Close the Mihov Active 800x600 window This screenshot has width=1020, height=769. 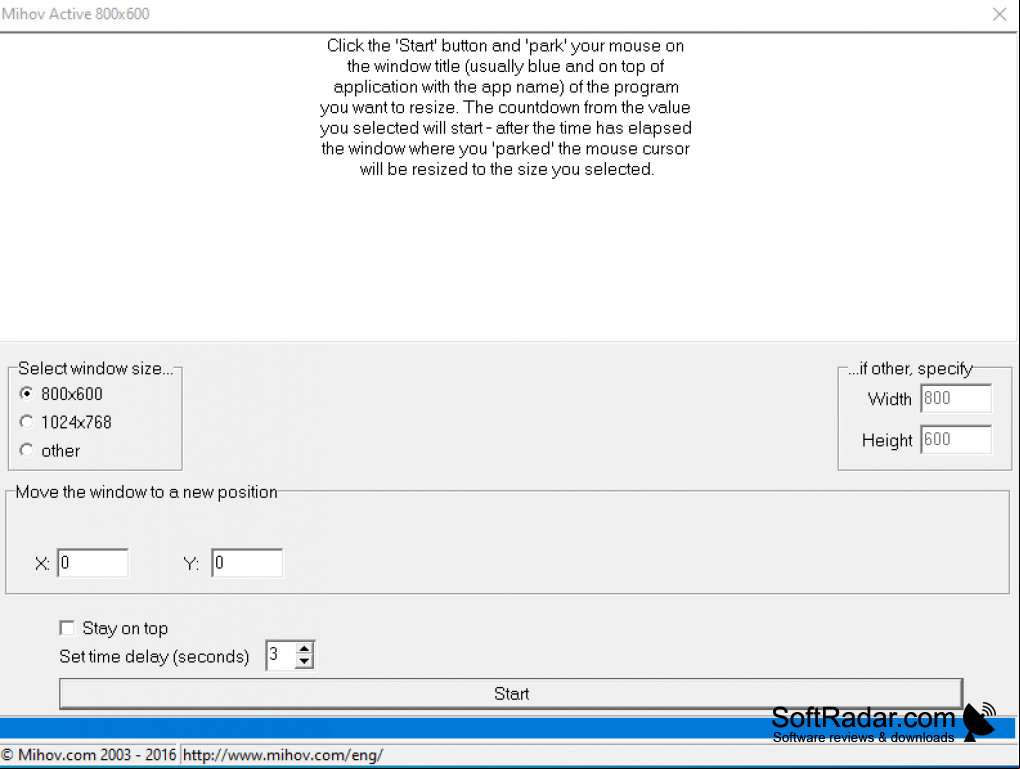point(1000,14)
